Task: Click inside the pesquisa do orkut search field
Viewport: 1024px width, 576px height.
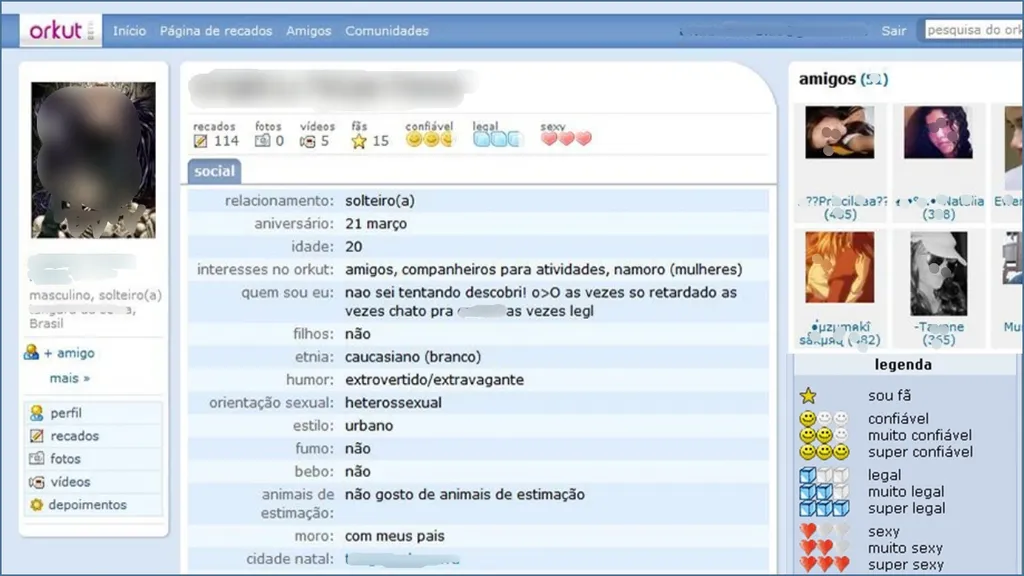Action: tap(972, 31)
